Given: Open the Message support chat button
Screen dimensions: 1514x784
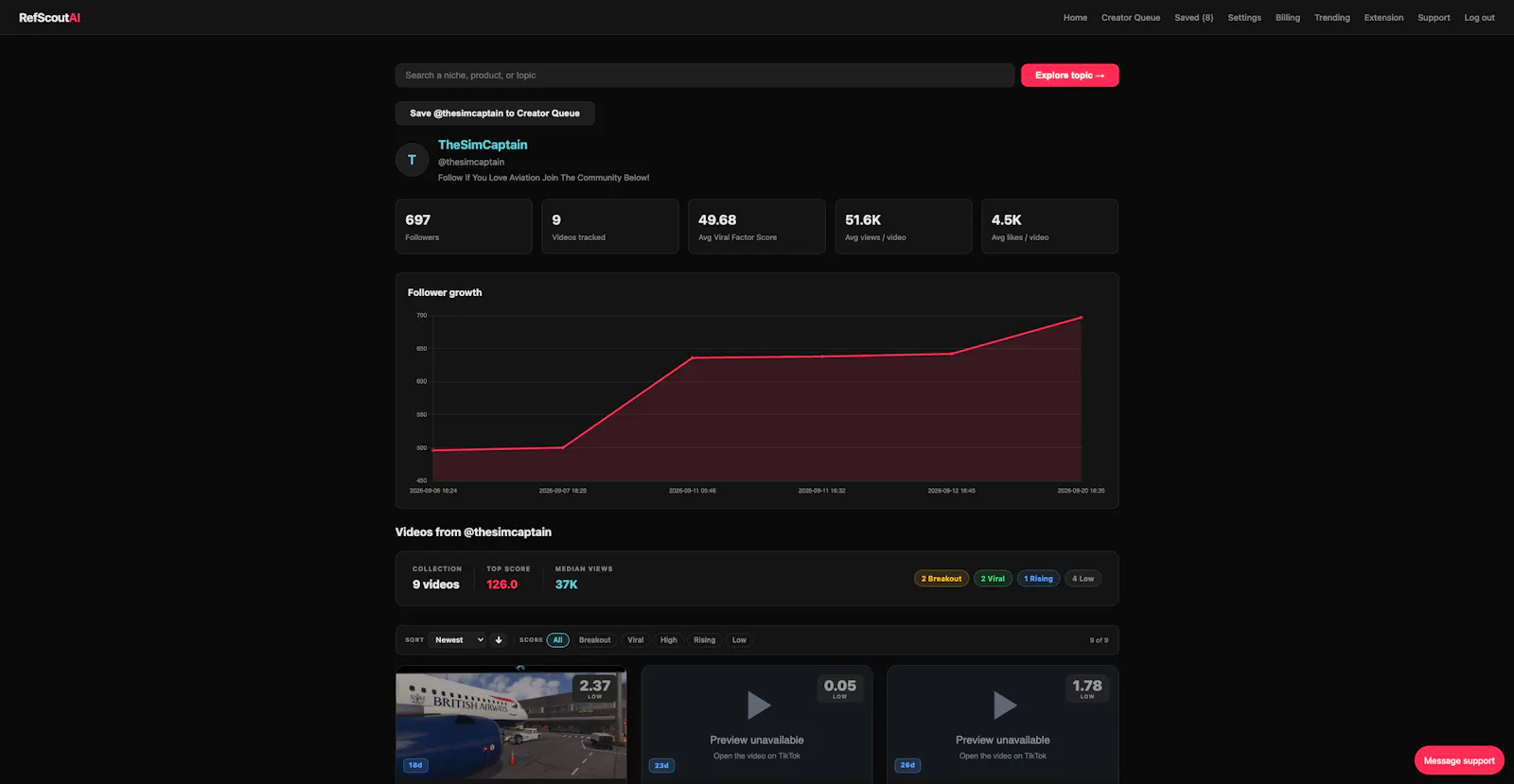Looking at the screenshot, I should (x=1459, y=760).
